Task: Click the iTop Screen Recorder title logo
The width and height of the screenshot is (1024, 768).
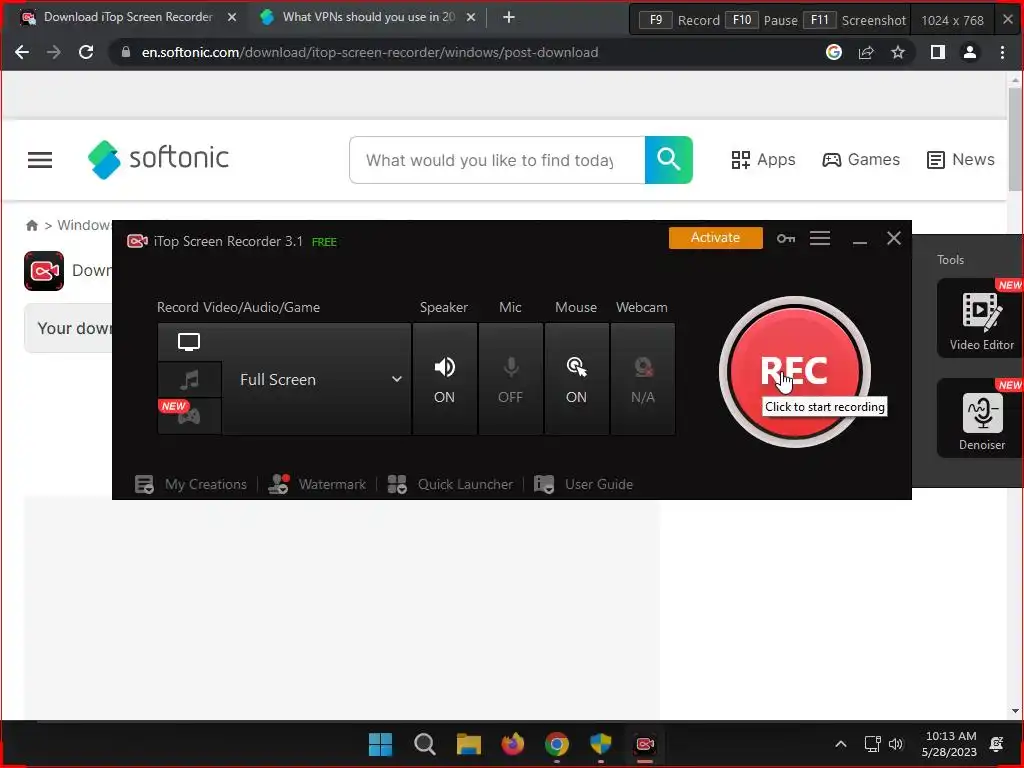Action: tap(137, 241)
